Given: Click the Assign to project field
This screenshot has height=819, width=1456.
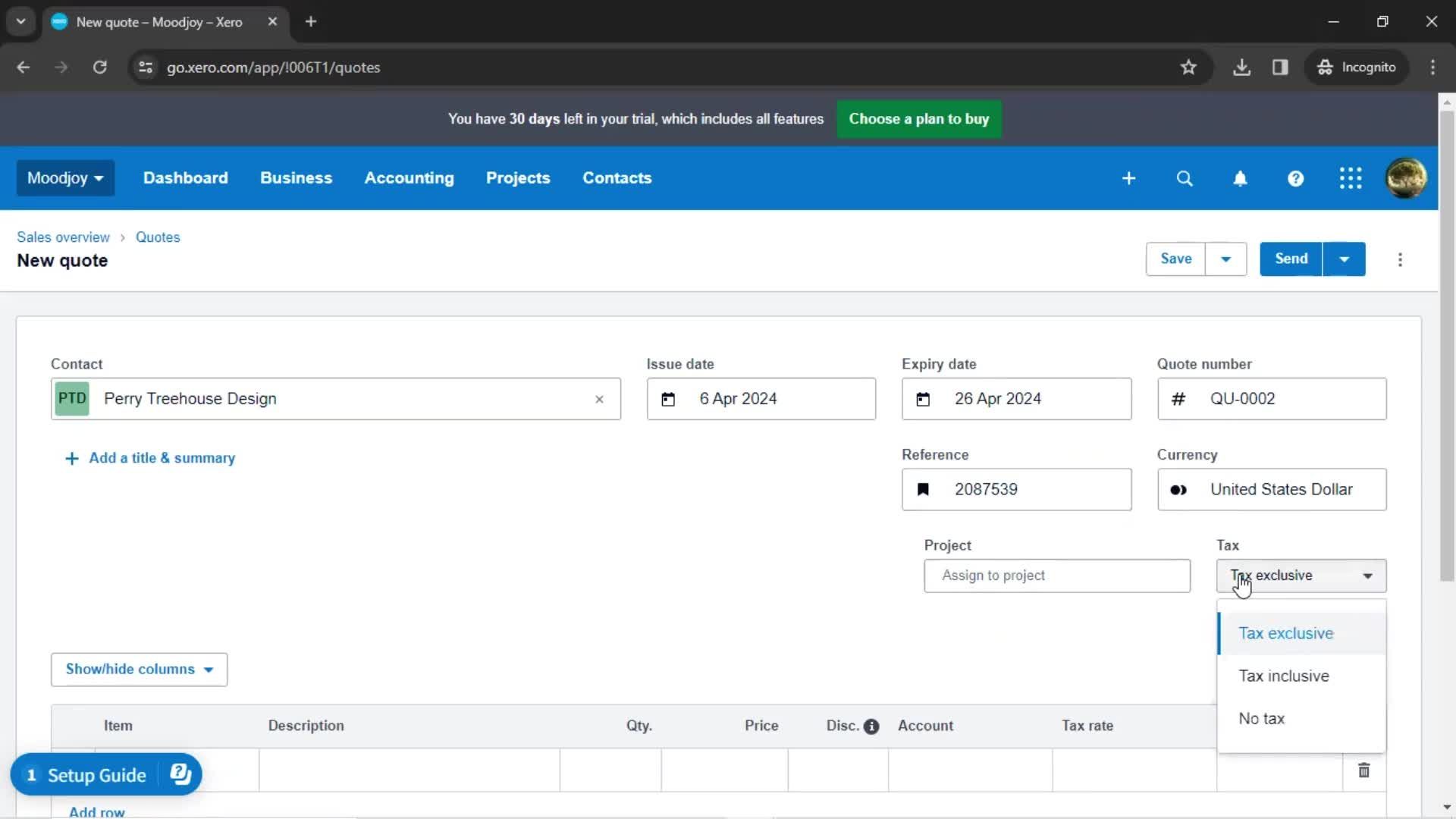Looking at the screenshot, I should (1057, 576).
